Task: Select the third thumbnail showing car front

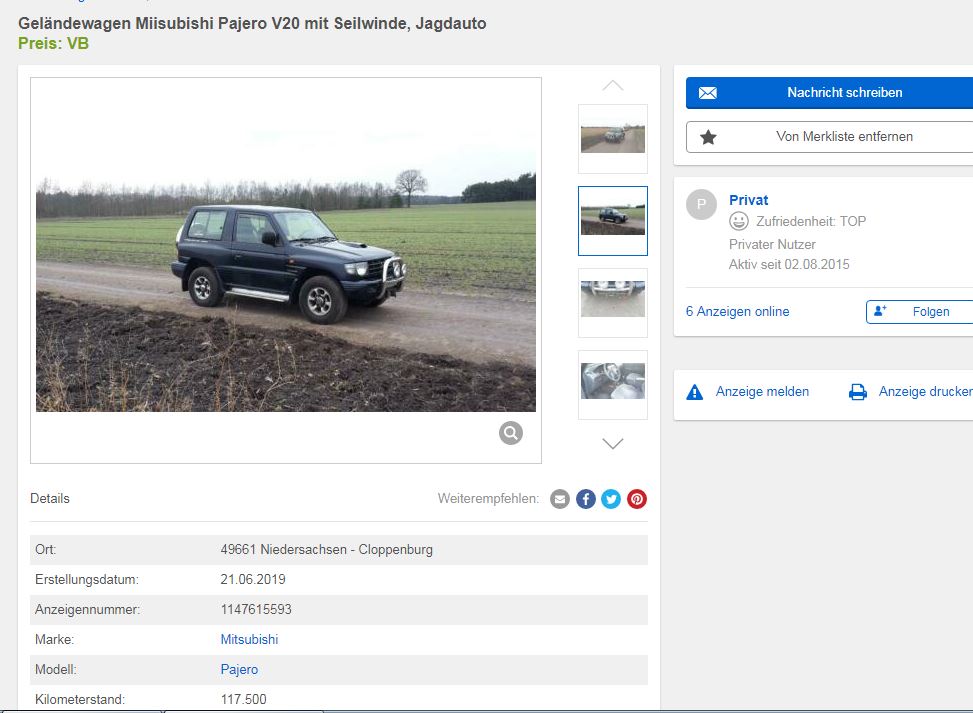Action: pos(613,302)
